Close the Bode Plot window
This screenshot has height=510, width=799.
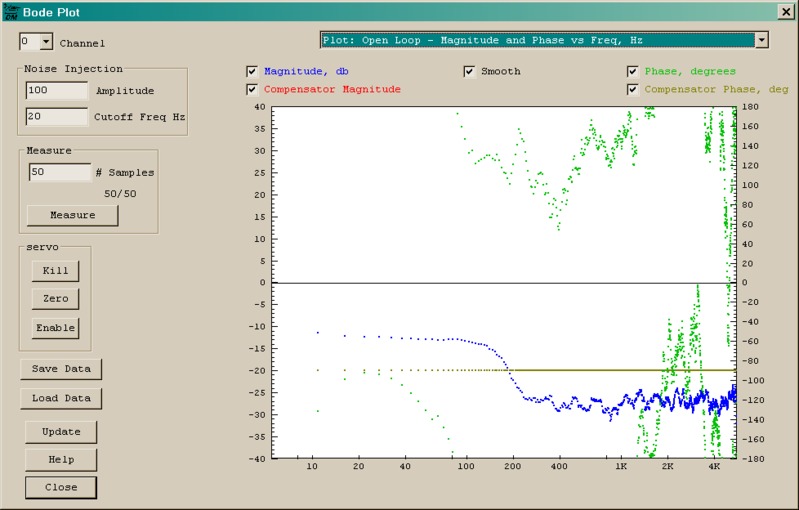(x=785, y=12)
